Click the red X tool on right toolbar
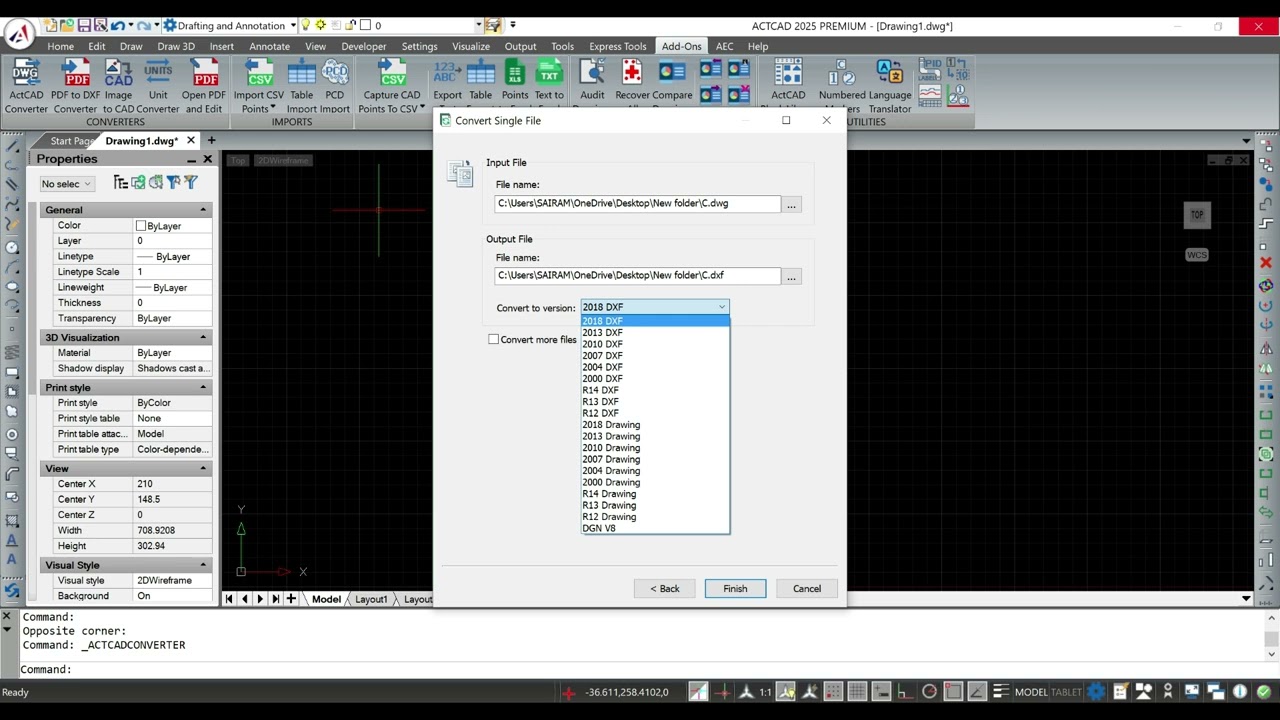1280x720 pixels. coord(1266,263)
